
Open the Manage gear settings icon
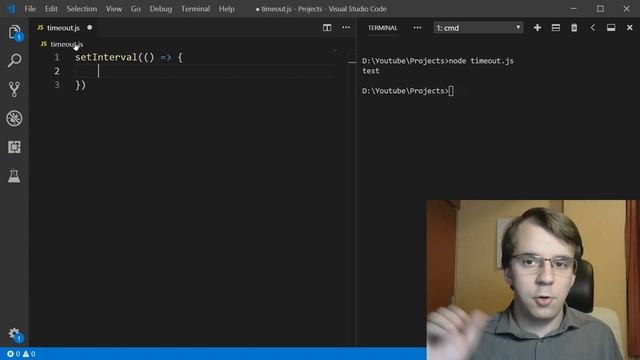[x=14, y=334]
